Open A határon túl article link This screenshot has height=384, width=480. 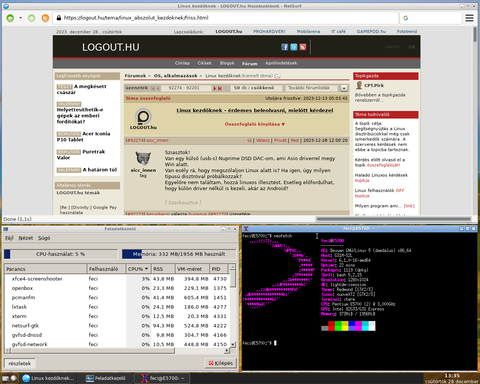click(x=100, y=170)
